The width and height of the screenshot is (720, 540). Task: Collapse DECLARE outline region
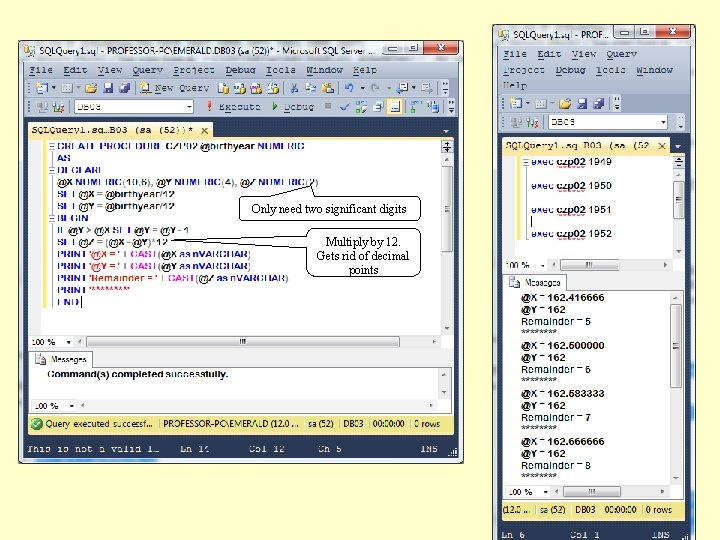[52, 170]
